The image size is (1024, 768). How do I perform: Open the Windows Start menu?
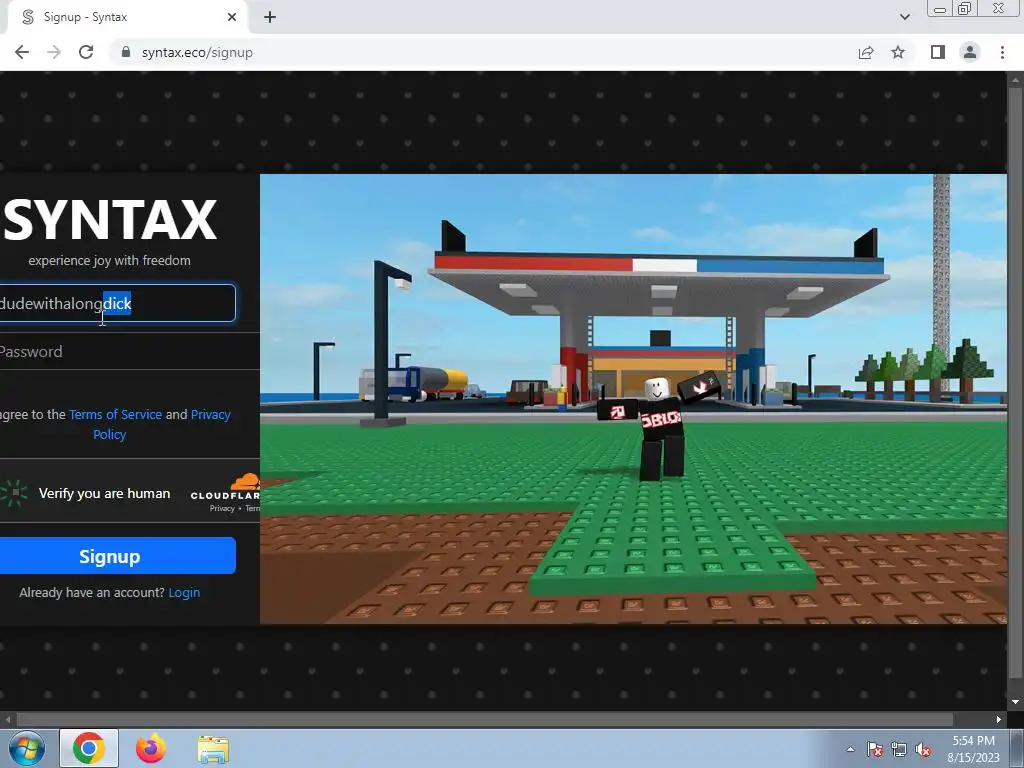point(26,748)
